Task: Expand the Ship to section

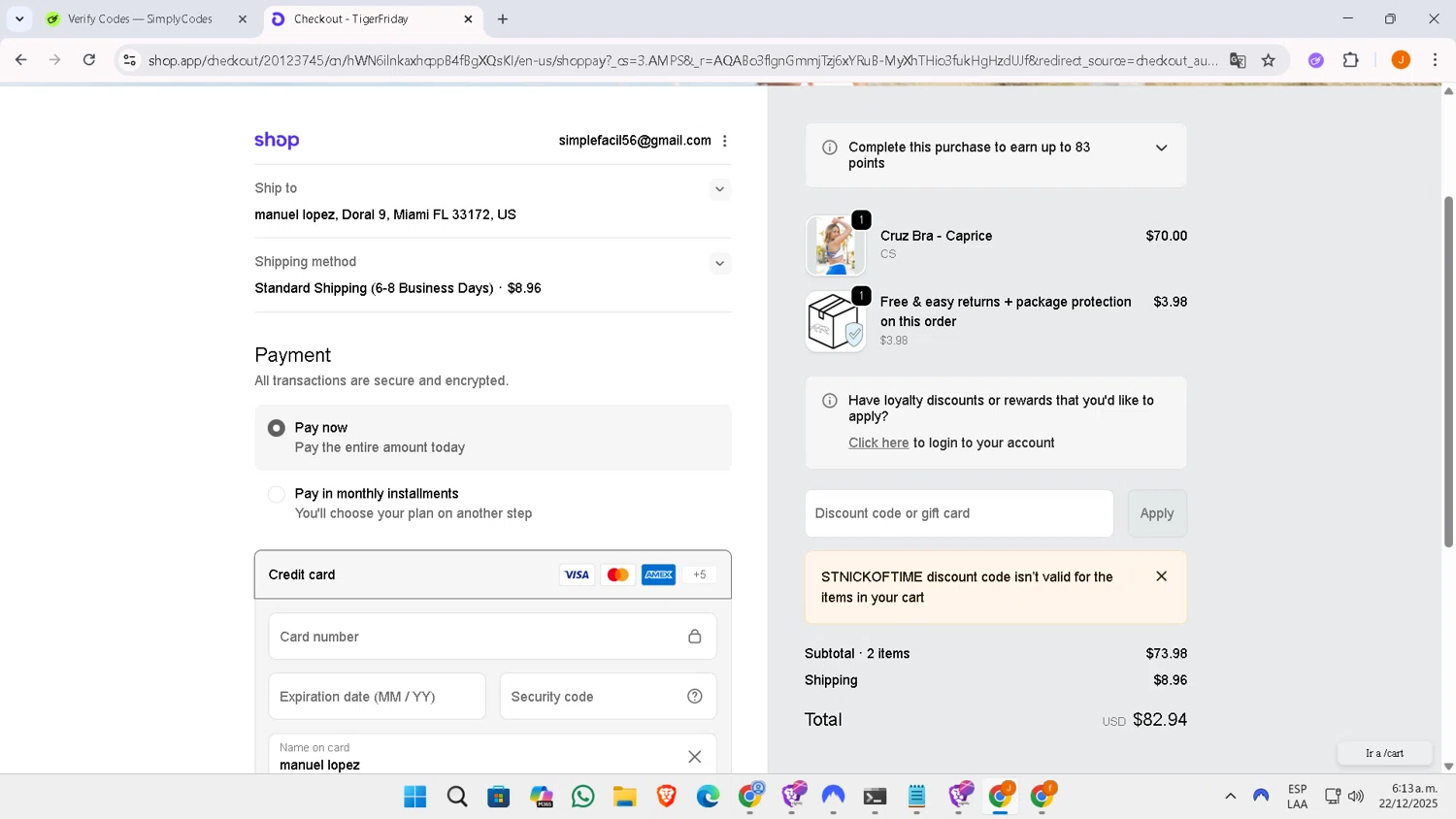Action: 719,189
